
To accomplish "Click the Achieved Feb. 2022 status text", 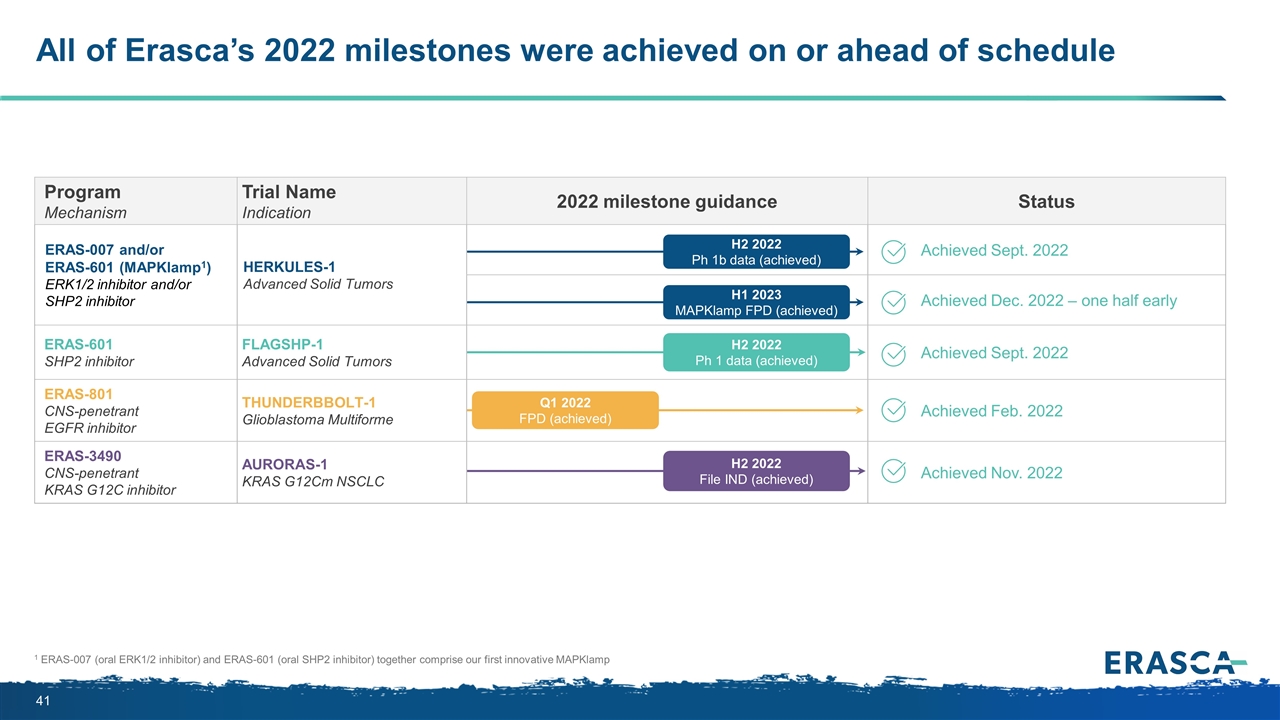I will tap(991, 411).
